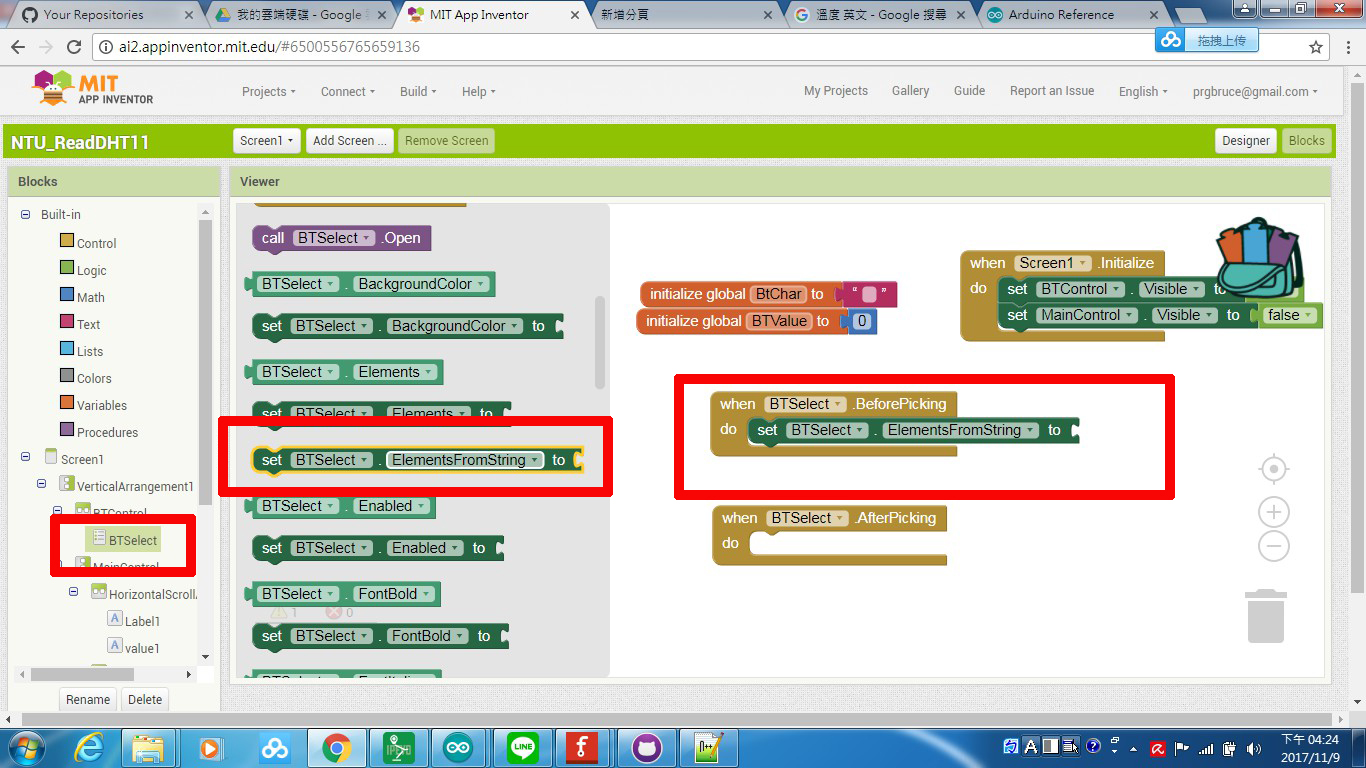Open LINE app from taskbar
Viewport: 1366px width, 768px height.
[522, 748]
